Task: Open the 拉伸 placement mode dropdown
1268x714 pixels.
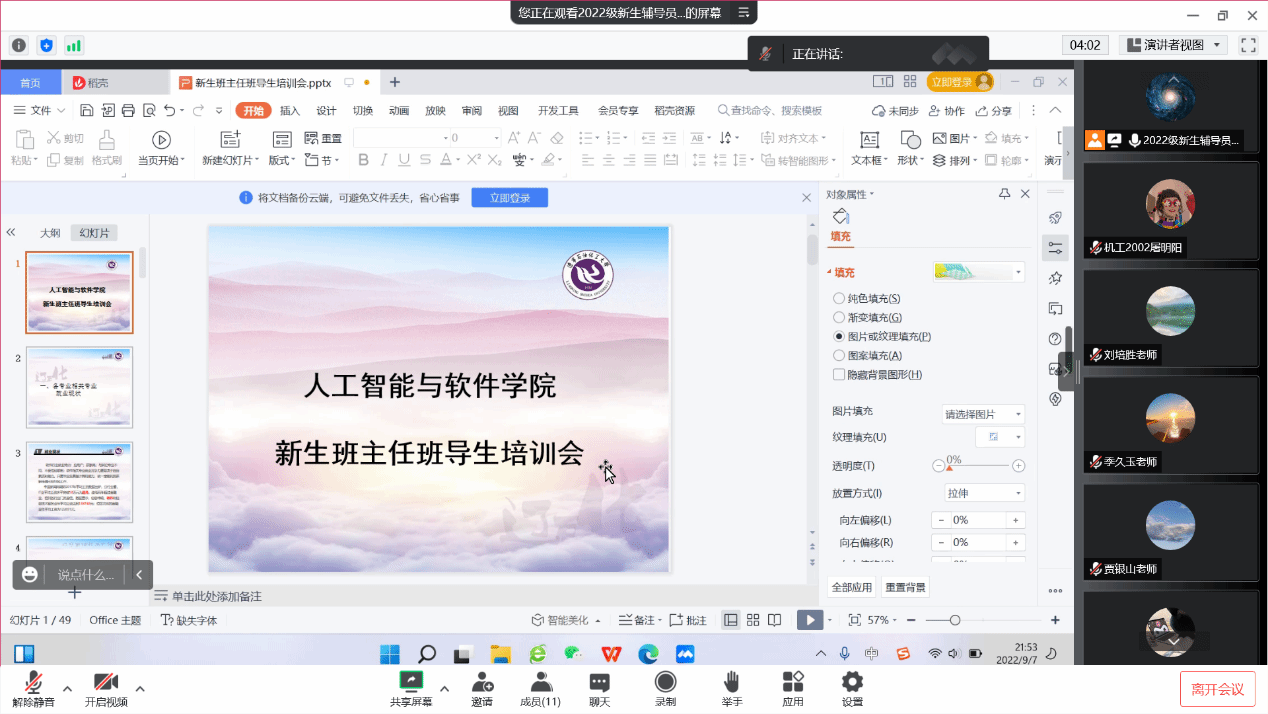Action: pyautogui.click(x=984, y=493)
